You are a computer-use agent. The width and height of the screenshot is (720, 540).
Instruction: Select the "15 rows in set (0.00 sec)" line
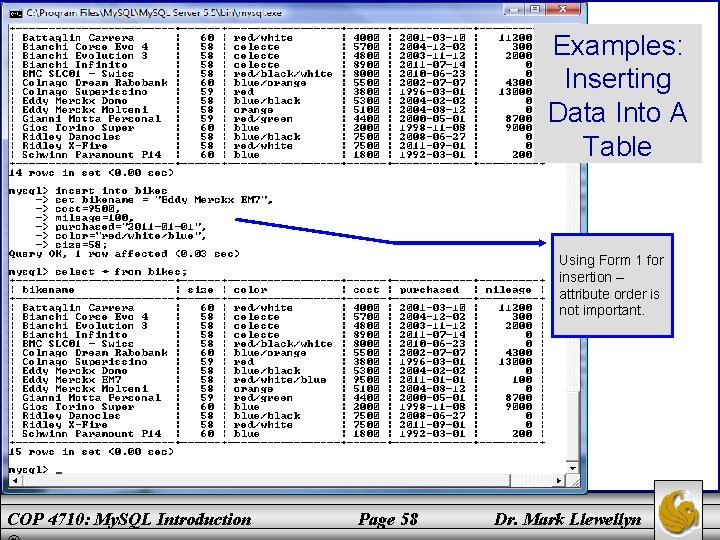(x=91, y=451)
